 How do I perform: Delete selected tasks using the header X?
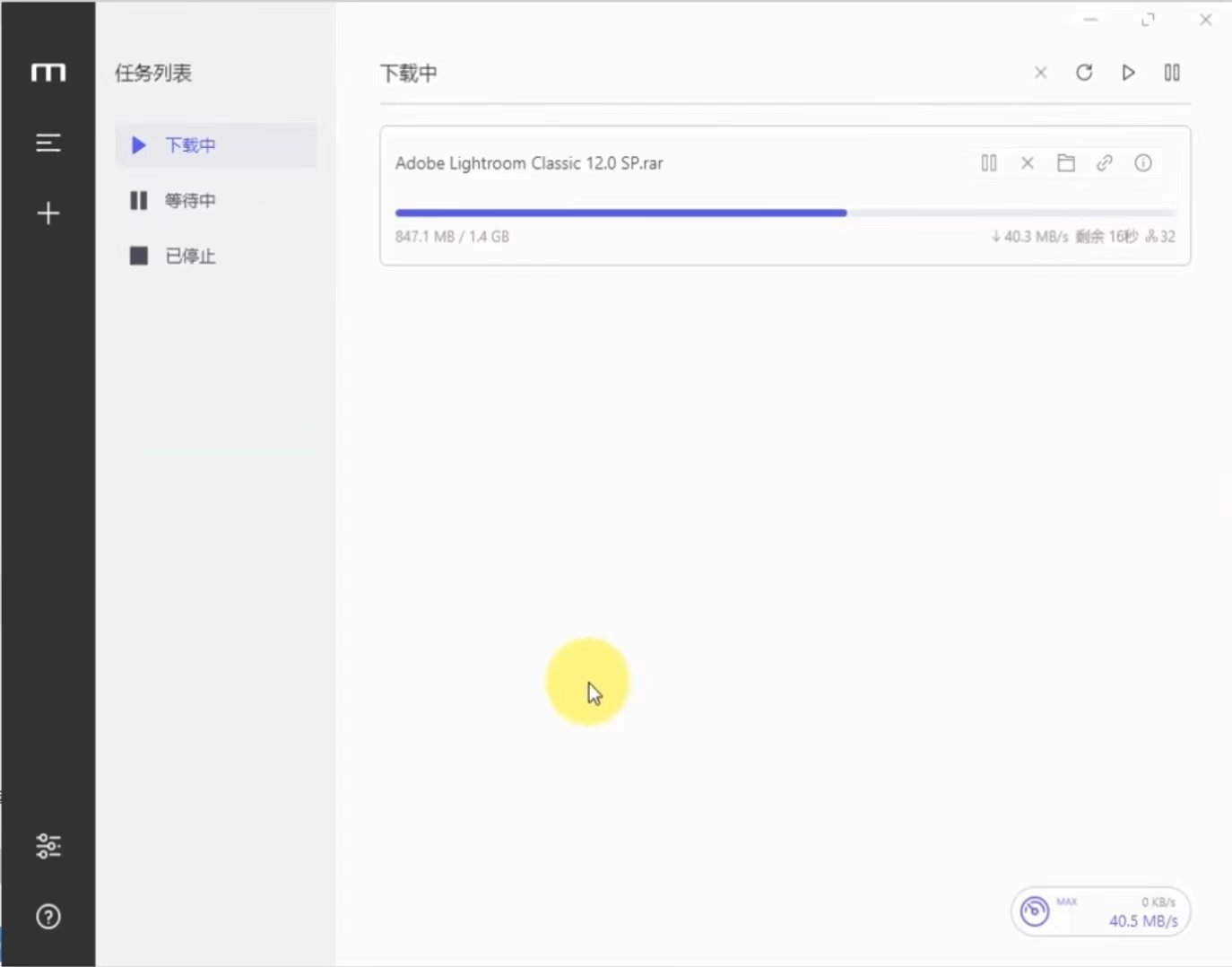tap(1040, 73)
